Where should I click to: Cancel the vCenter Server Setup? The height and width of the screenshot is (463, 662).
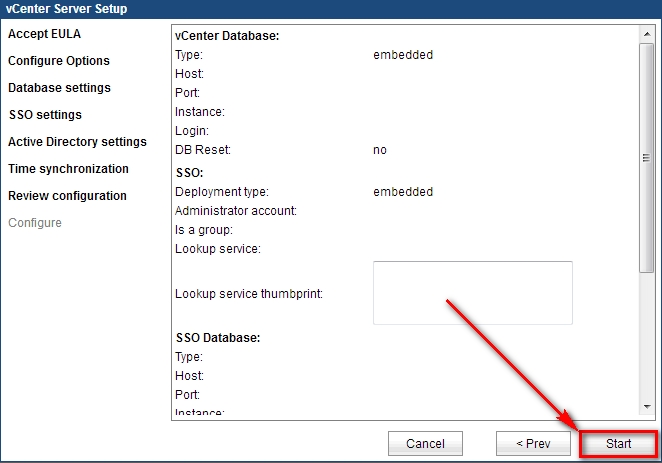[x=425, y=444]
